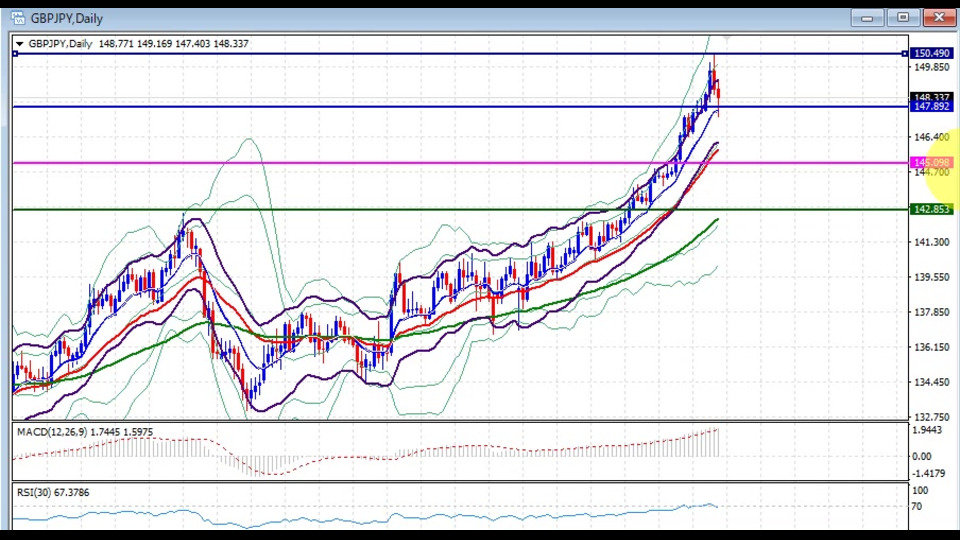This screenshot has height=540, width=960.
Task: Click the RSI scale value 70
Action: [x=917, y=506]
